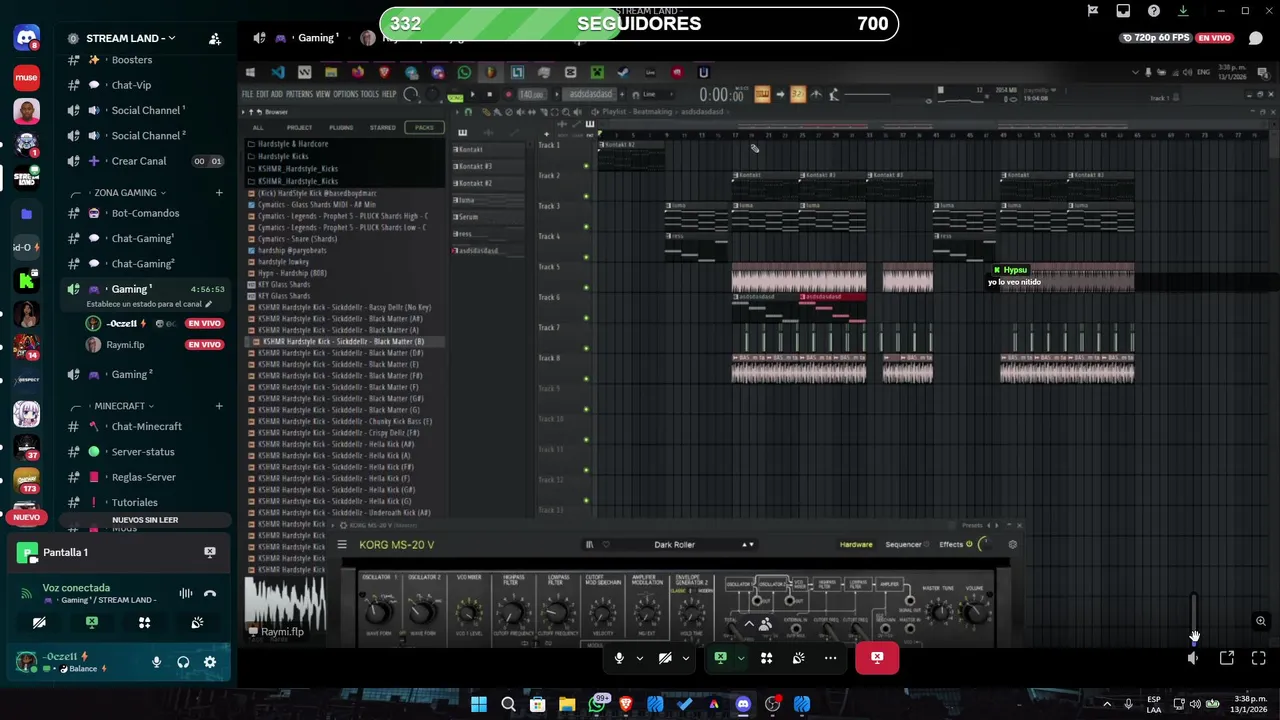
Task: Select STARRED tab in streamed FL browser
Action: pos(382,128)
